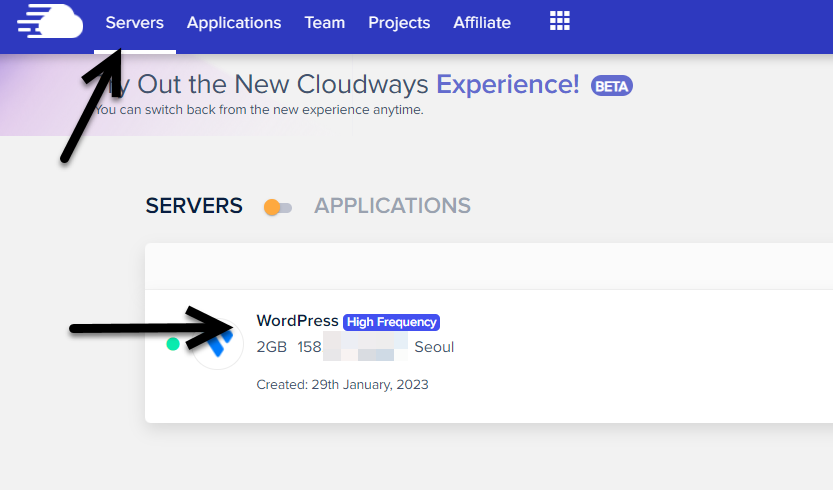
Task: Select the Affiliate menu item
Action: click(482, 23)
